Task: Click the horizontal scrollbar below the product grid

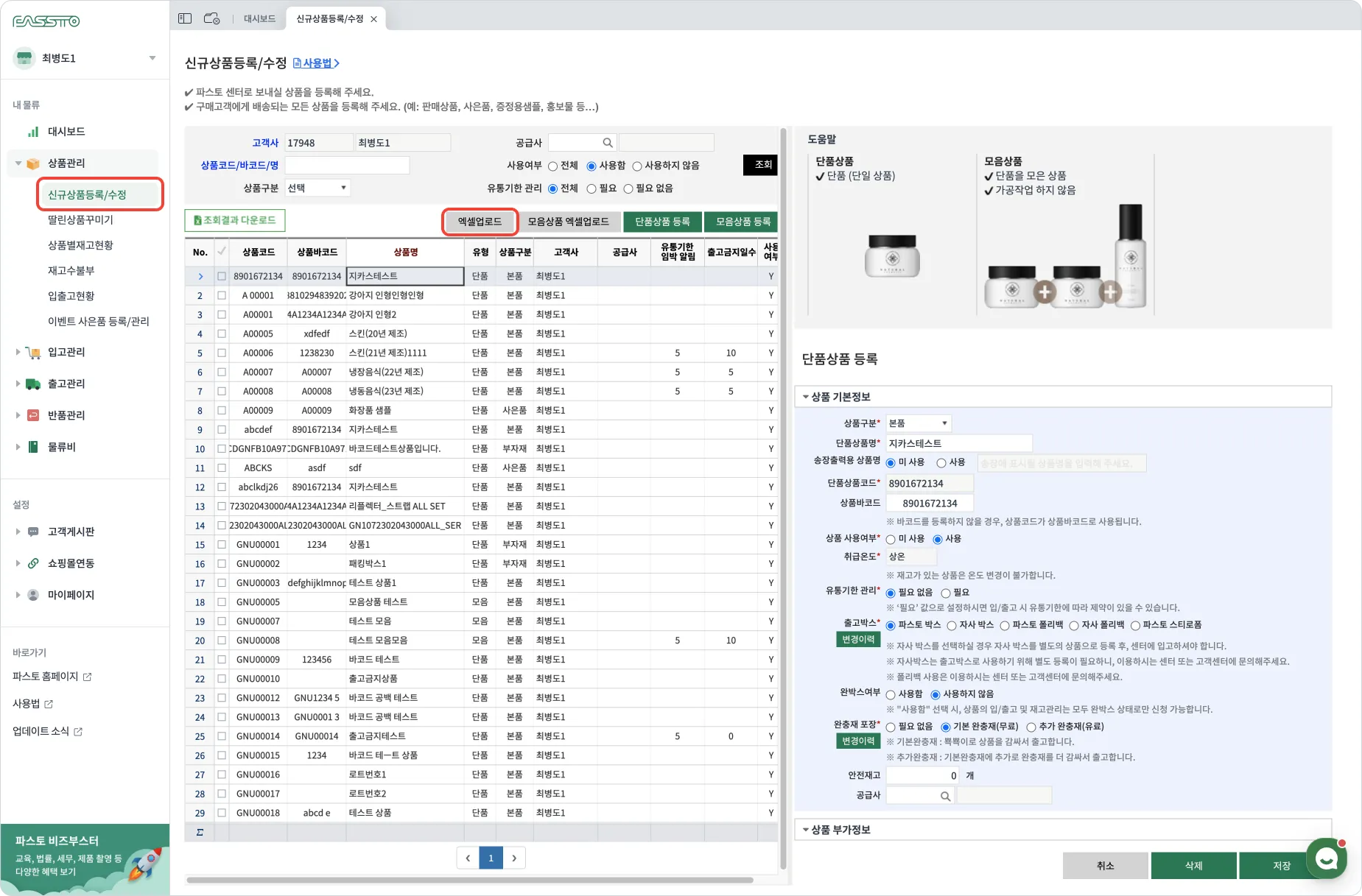Action: click(470, 880)
